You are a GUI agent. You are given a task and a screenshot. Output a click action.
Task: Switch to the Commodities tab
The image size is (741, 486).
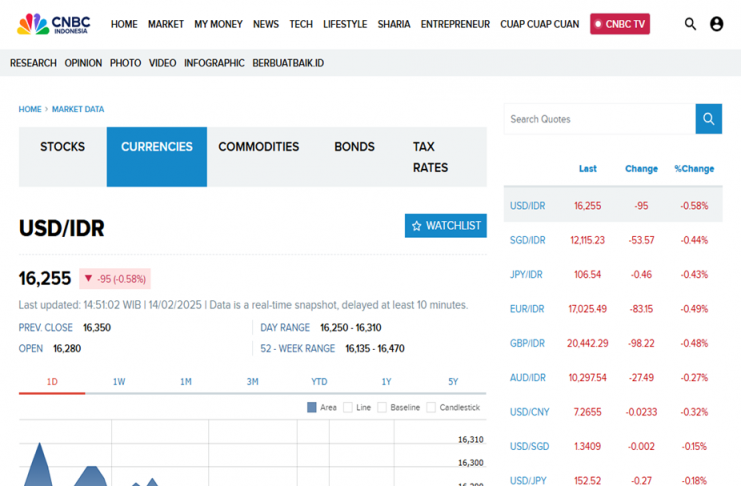(x=258, y=147)
